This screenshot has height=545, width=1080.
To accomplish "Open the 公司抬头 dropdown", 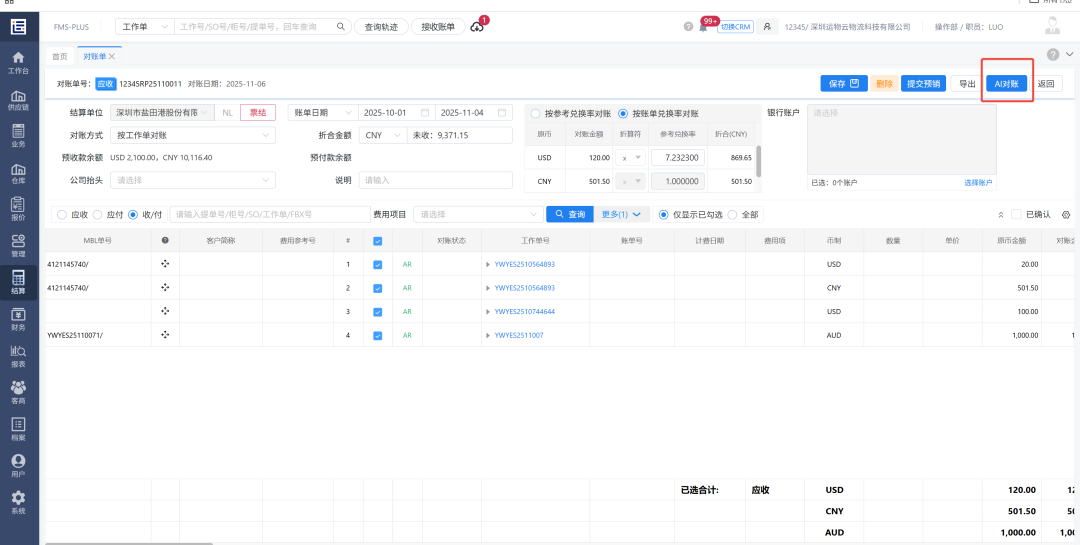I will pos(193,180).
